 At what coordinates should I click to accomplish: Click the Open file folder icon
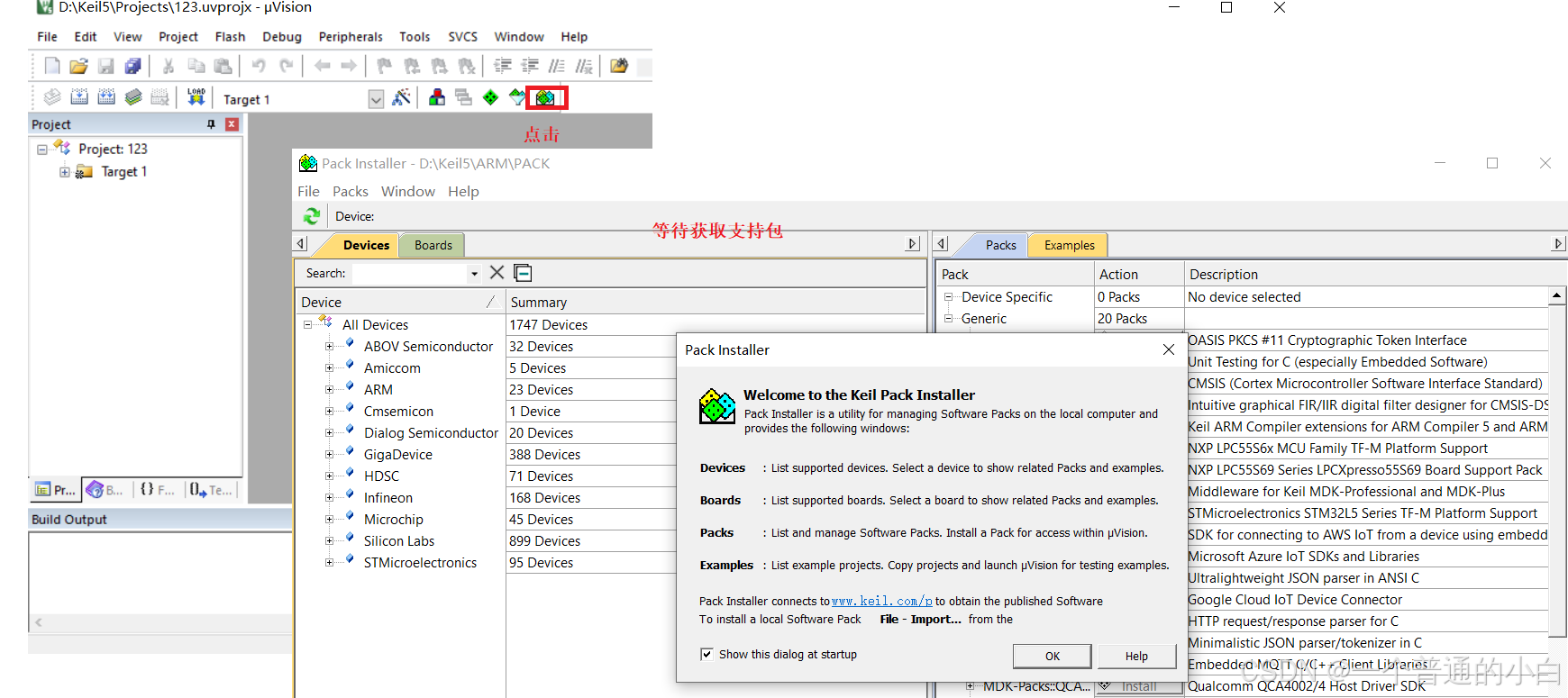coord(78,66)
